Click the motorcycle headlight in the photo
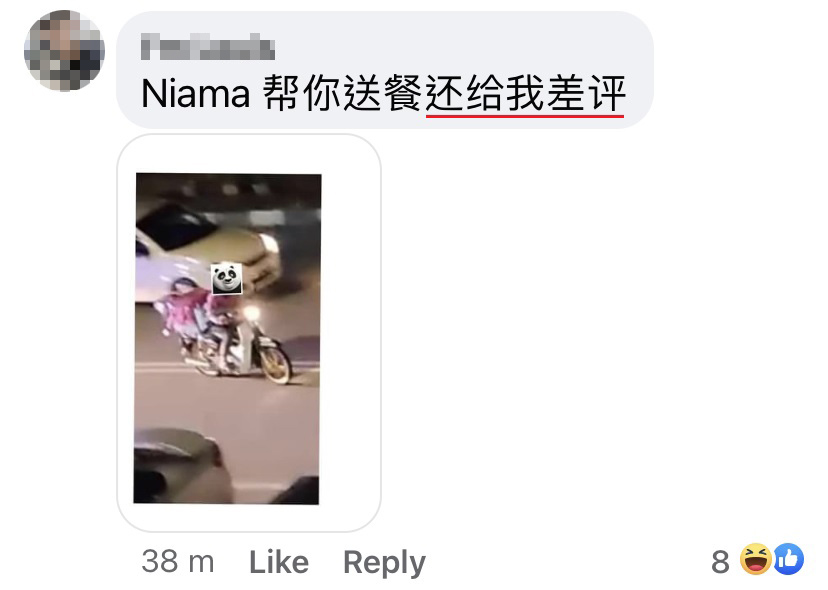The height and width of the screenshot is (590, 828). (x=252, y=314)
